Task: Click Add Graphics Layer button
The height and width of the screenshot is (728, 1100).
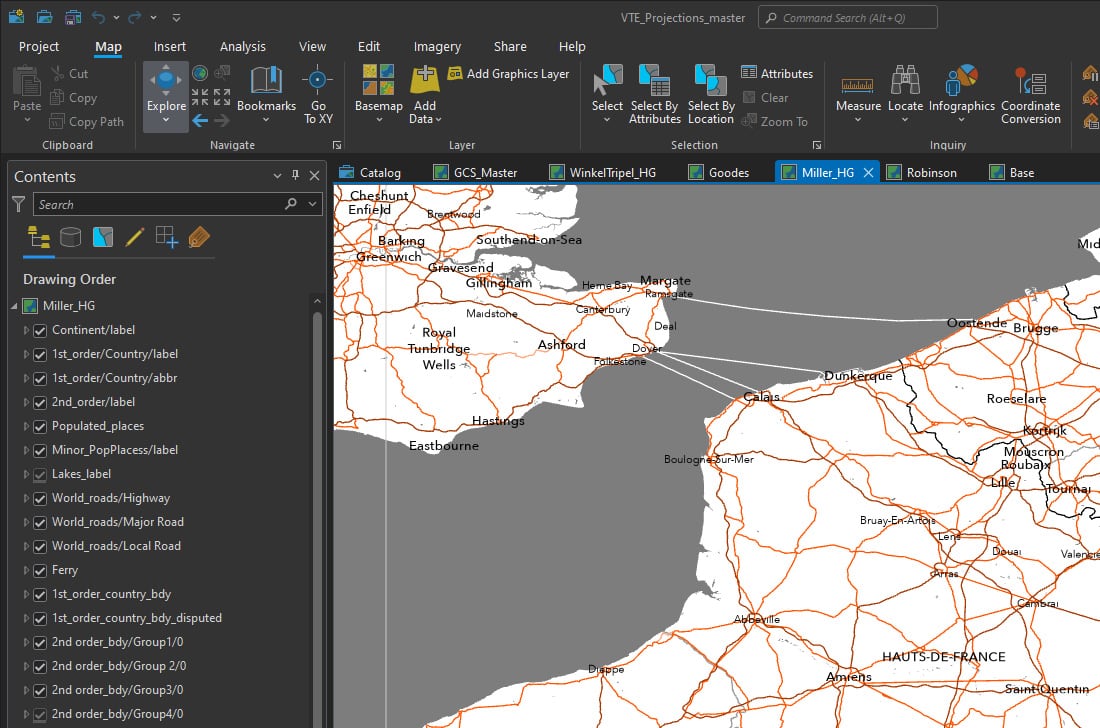Action: click(x=508, y=73)
